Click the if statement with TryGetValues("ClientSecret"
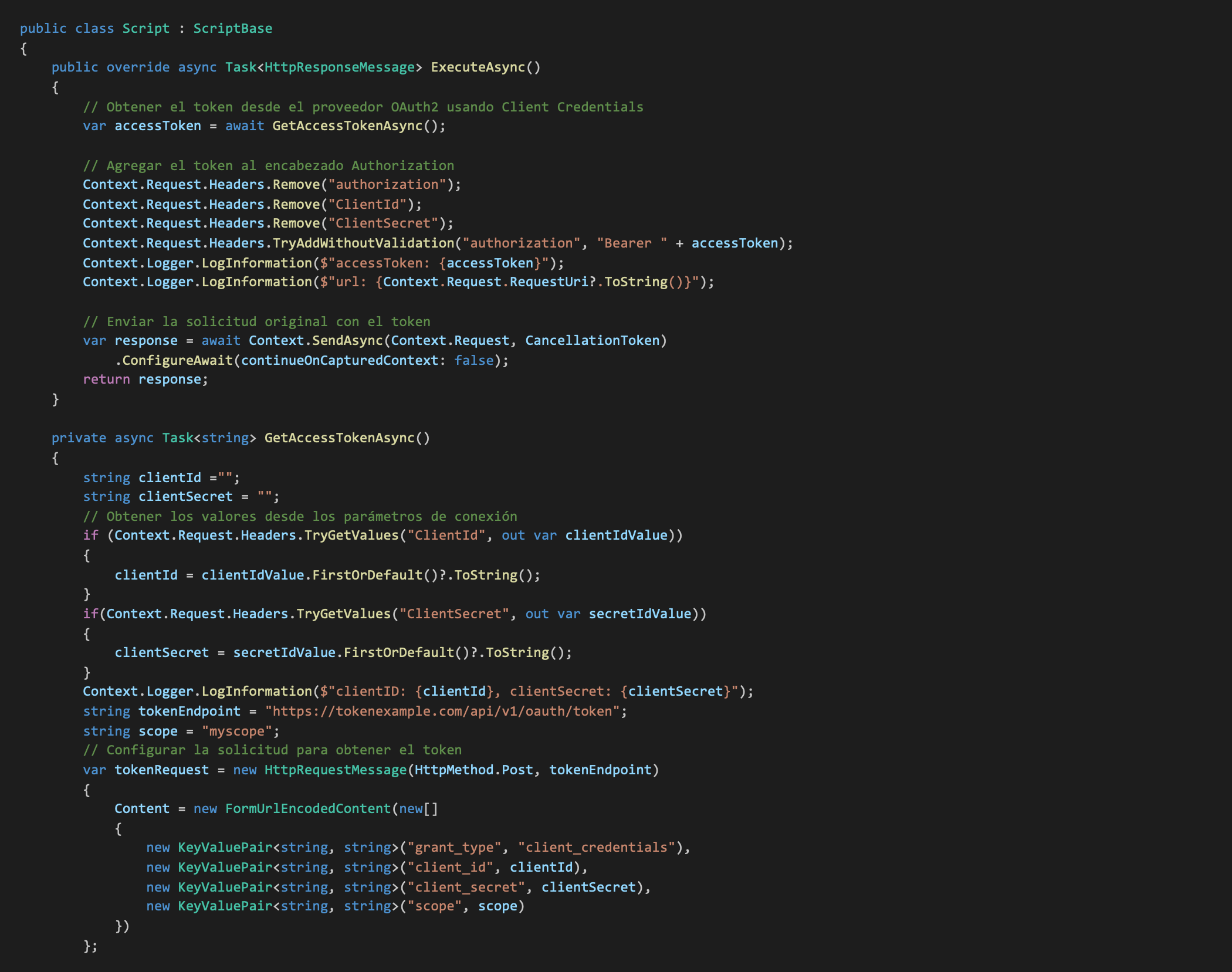 click(395, 614)
